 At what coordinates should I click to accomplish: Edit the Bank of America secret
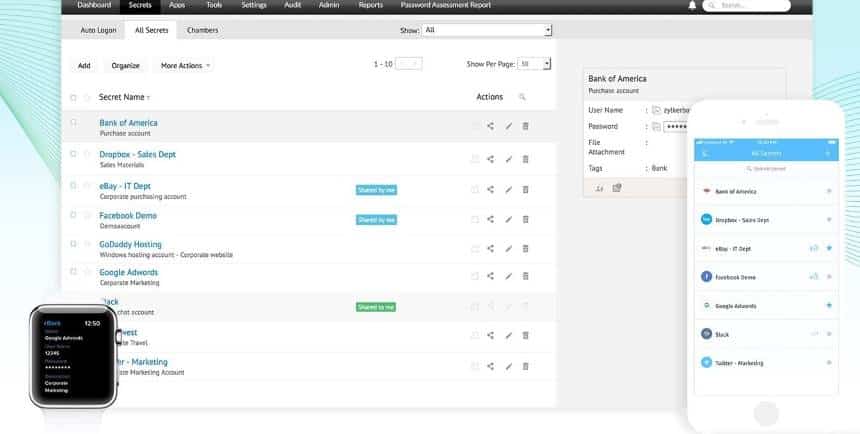click(x=508, y=126)
